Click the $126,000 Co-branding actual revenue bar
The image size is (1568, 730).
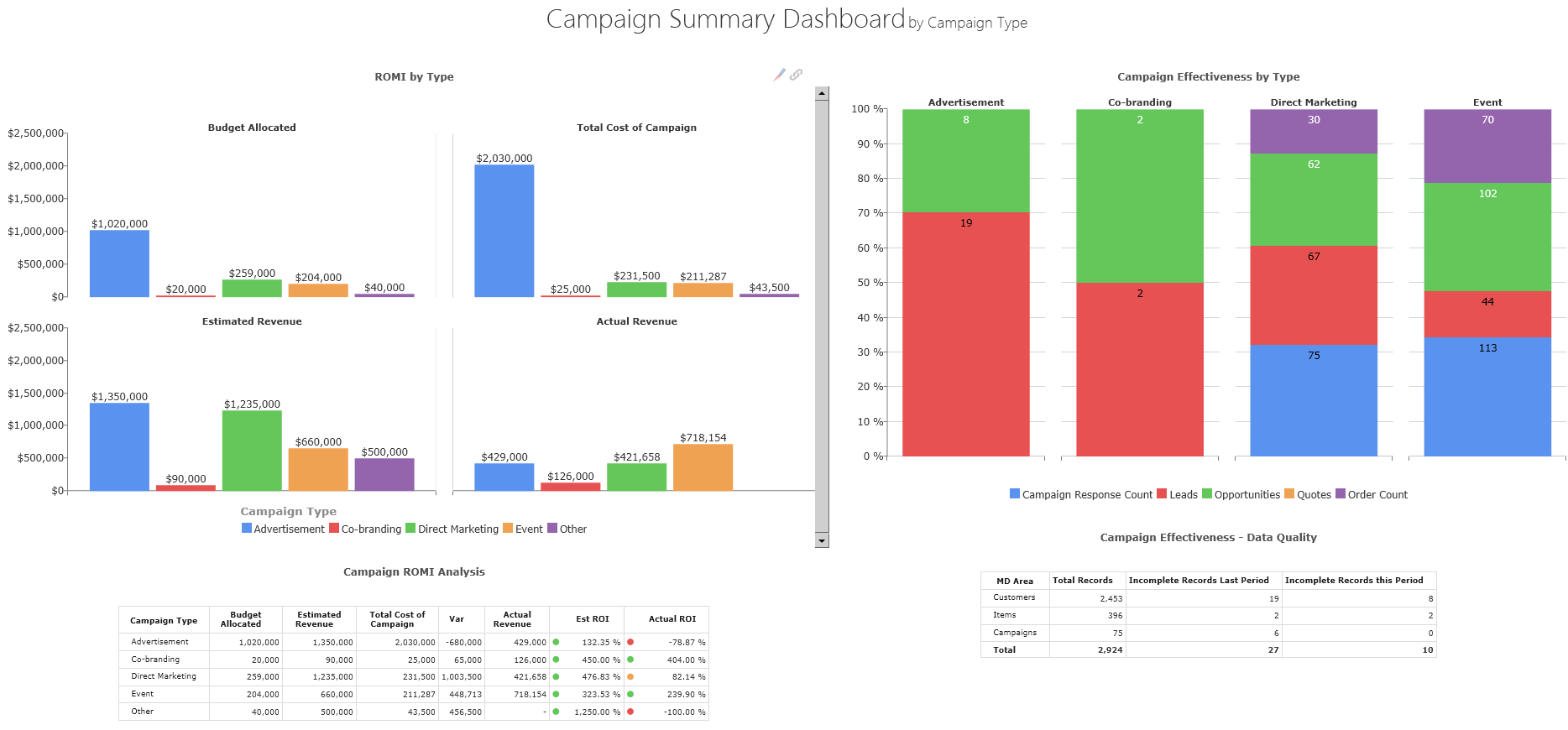click(x=570, y=487)
